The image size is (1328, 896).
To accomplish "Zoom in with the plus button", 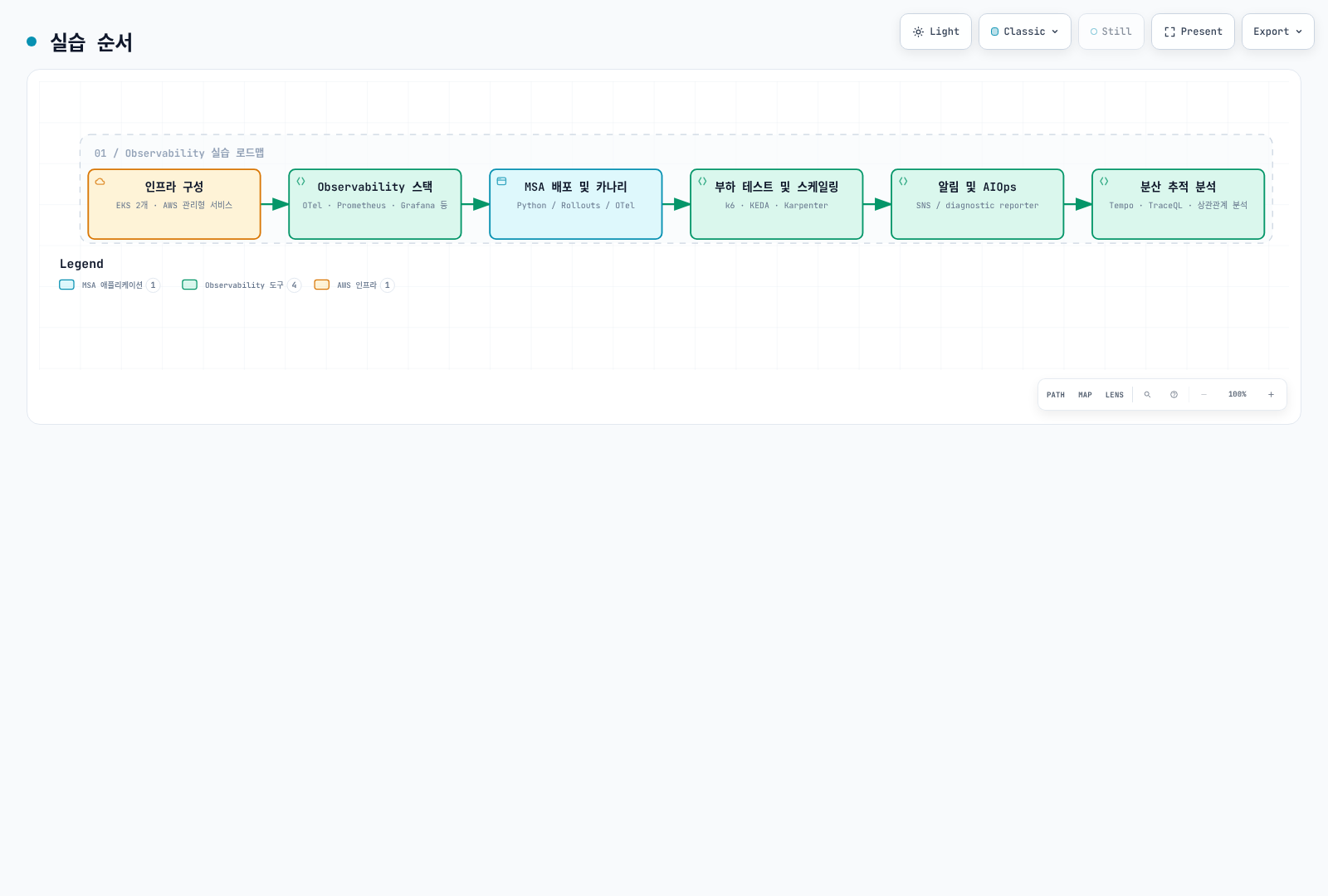I will click(x=1271, y=395).
